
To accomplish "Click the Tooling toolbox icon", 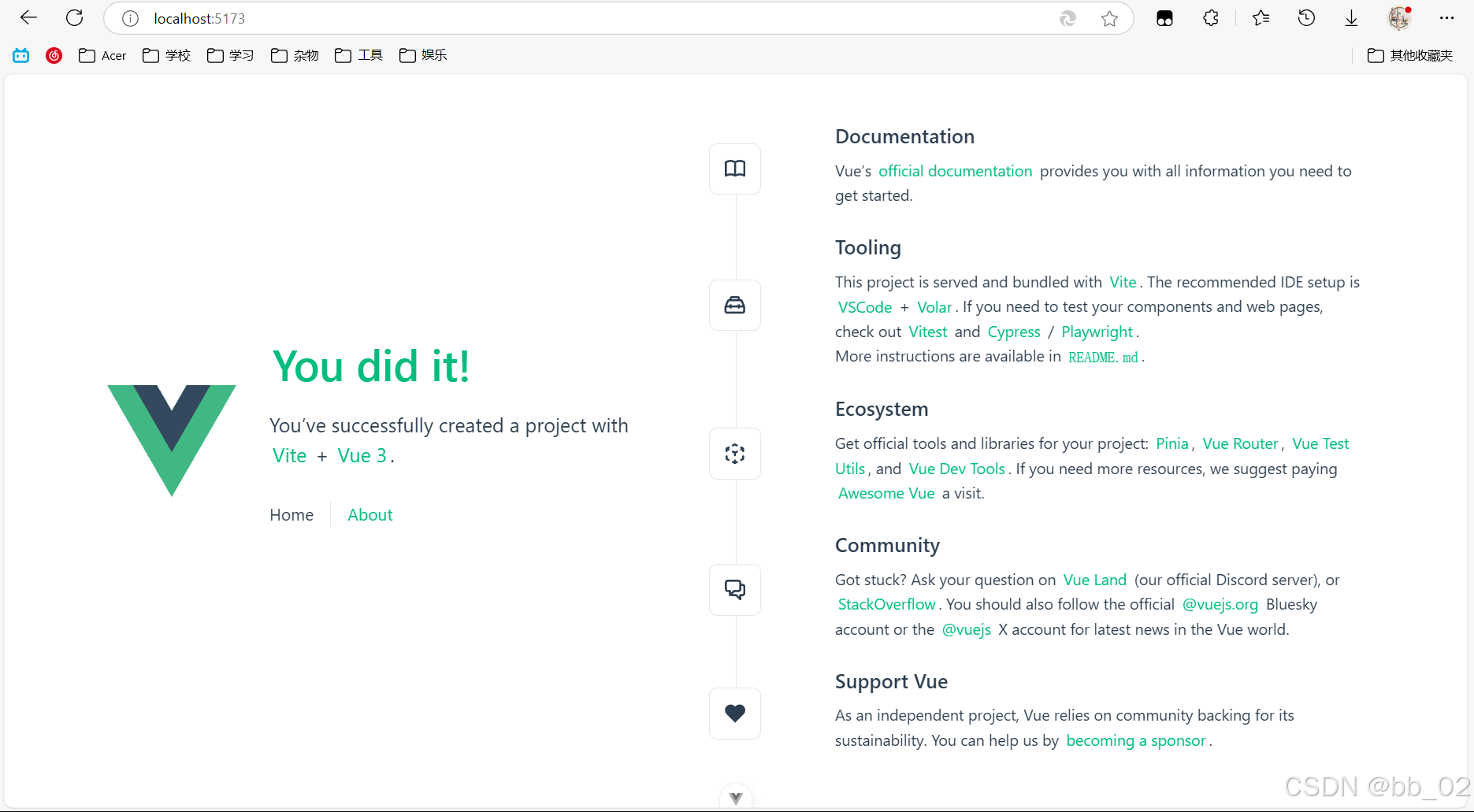I will (735, 305).
